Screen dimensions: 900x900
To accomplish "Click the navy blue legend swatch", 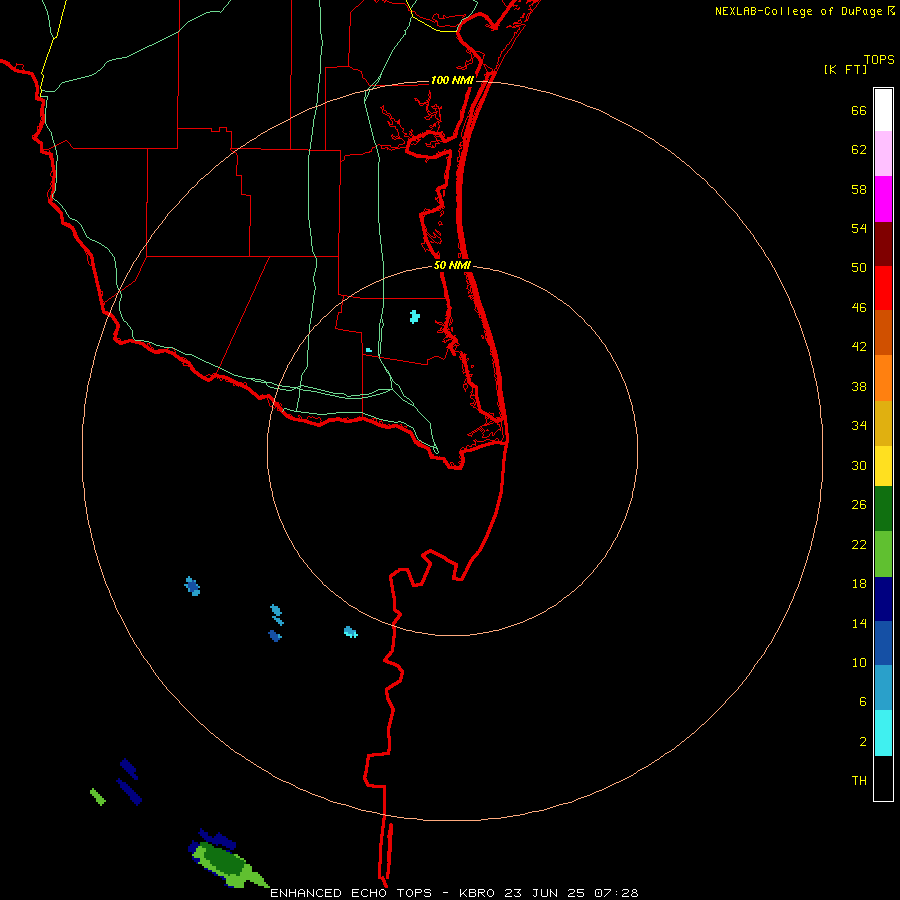I will click(883, 599).
